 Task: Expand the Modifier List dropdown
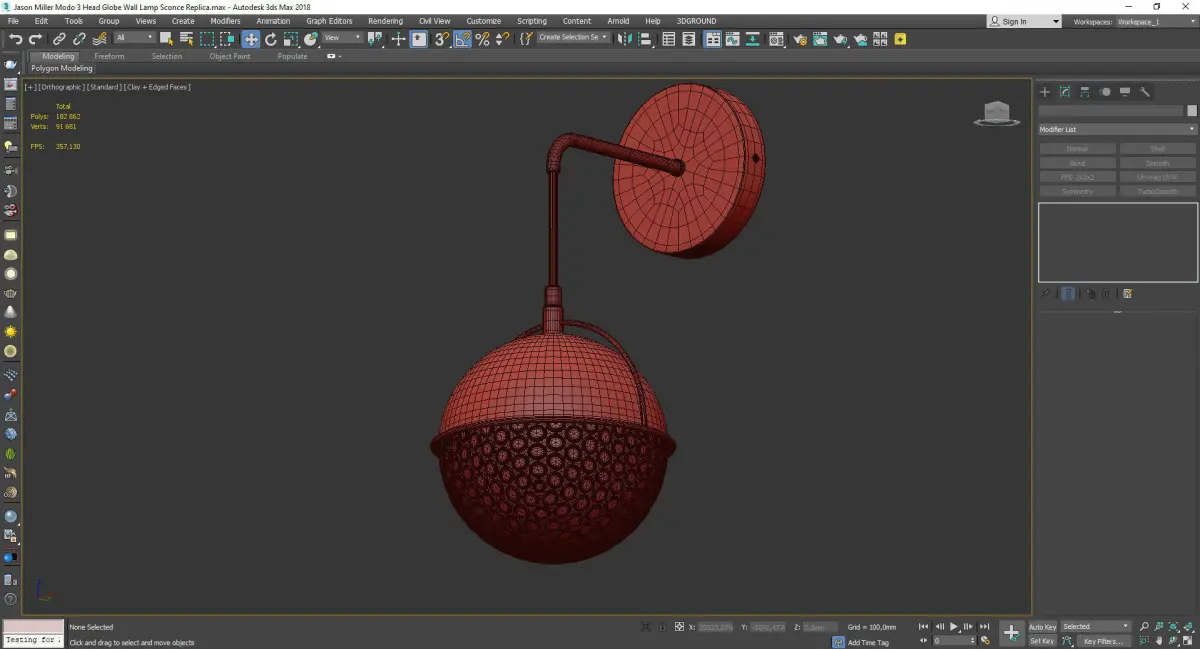[x=1117, y=129]
